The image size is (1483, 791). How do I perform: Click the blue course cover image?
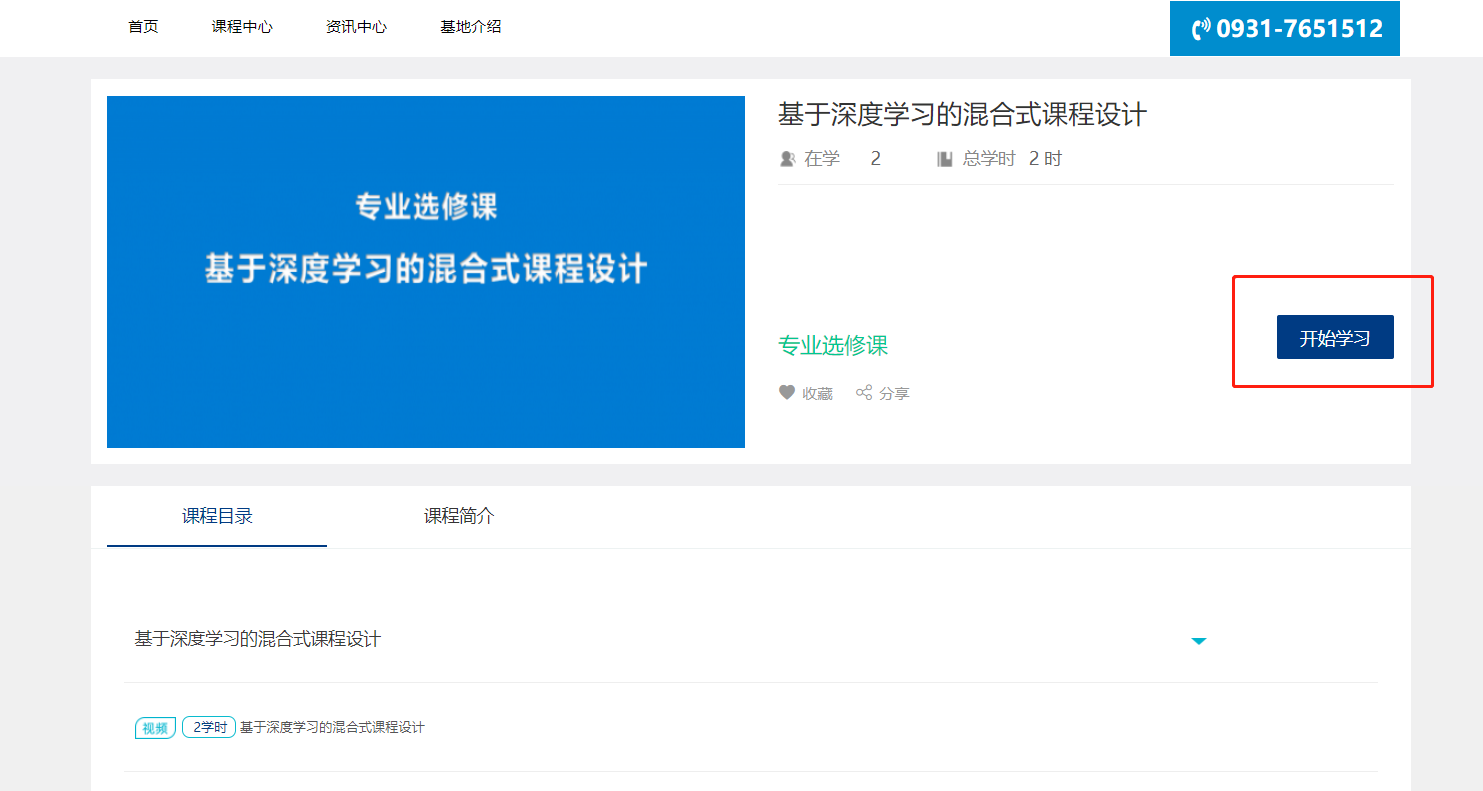[x=426, y=272]
